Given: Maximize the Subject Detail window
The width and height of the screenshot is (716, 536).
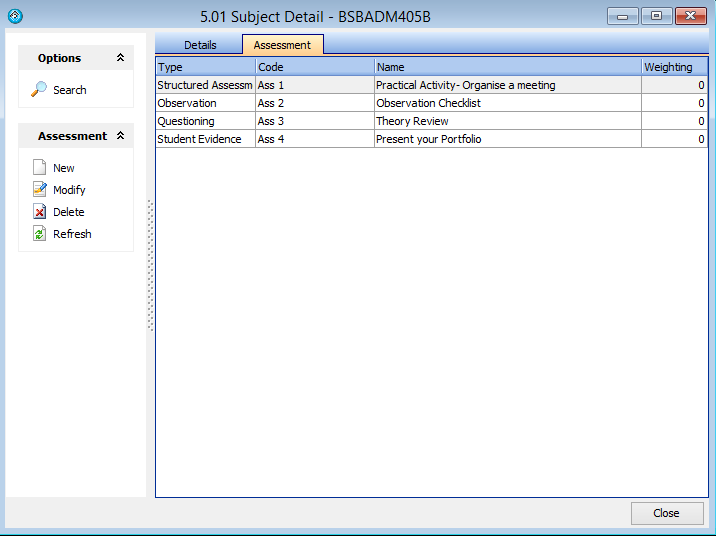Looking at the screenshot, I should pos(656,16).
